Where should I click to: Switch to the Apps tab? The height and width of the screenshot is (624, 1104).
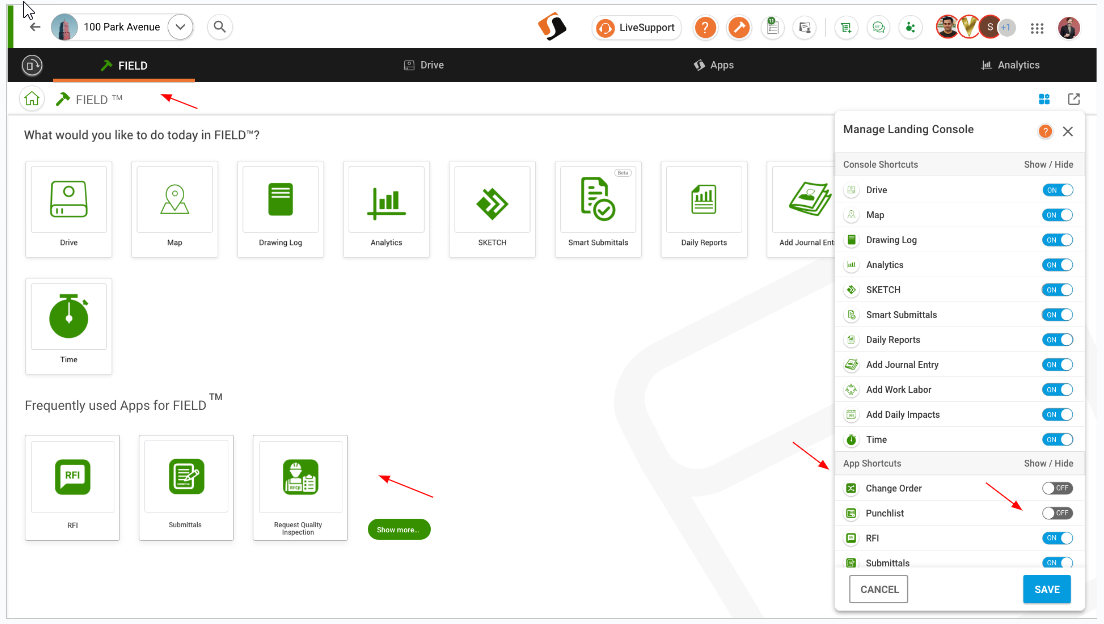[714, 65]
